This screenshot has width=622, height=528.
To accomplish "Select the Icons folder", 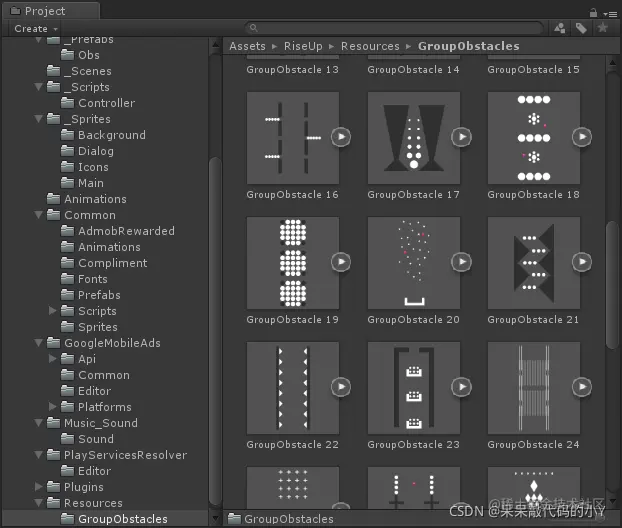I will (x=84, y=167).
